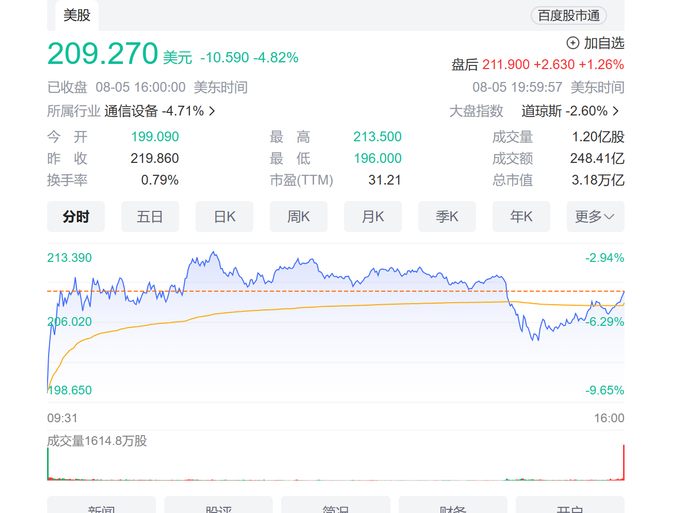The height and width of the screenshot is (513, 700).
Task: Select the 季K quarterly chart tab
Action: coord(447,217)
